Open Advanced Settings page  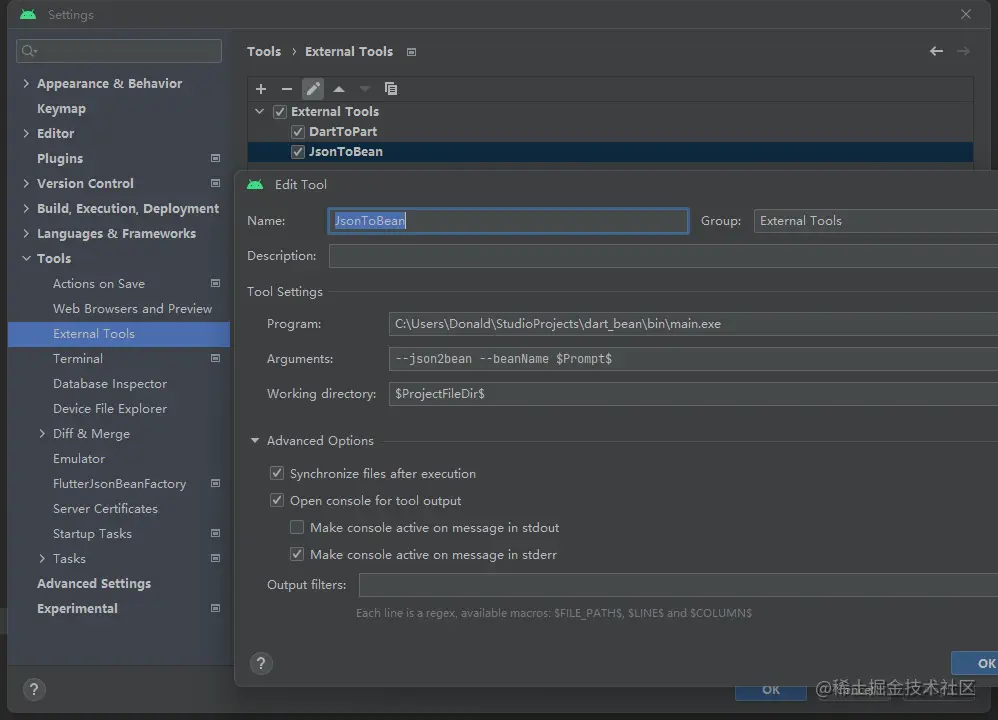coord(94,583)
